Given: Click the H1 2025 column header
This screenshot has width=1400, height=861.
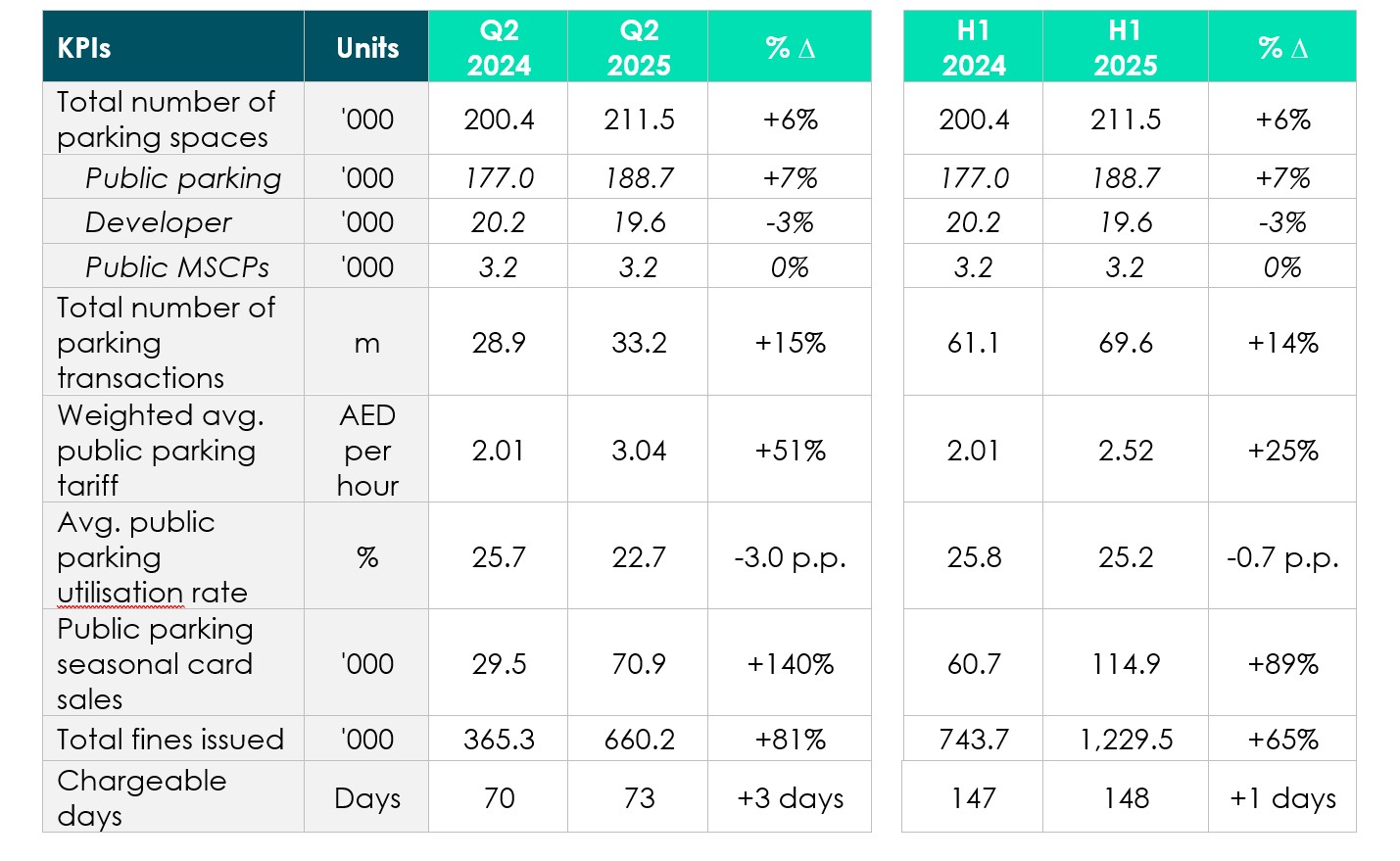Looking at the screenshot, I should 1125,48.
